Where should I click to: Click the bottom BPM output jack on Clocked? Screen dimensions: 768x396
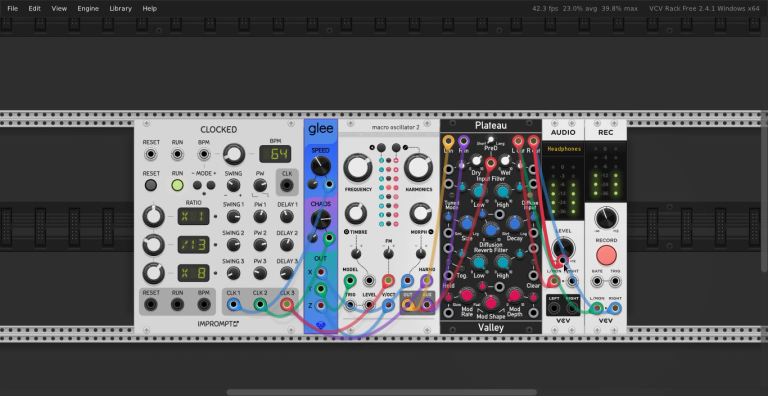204,305
